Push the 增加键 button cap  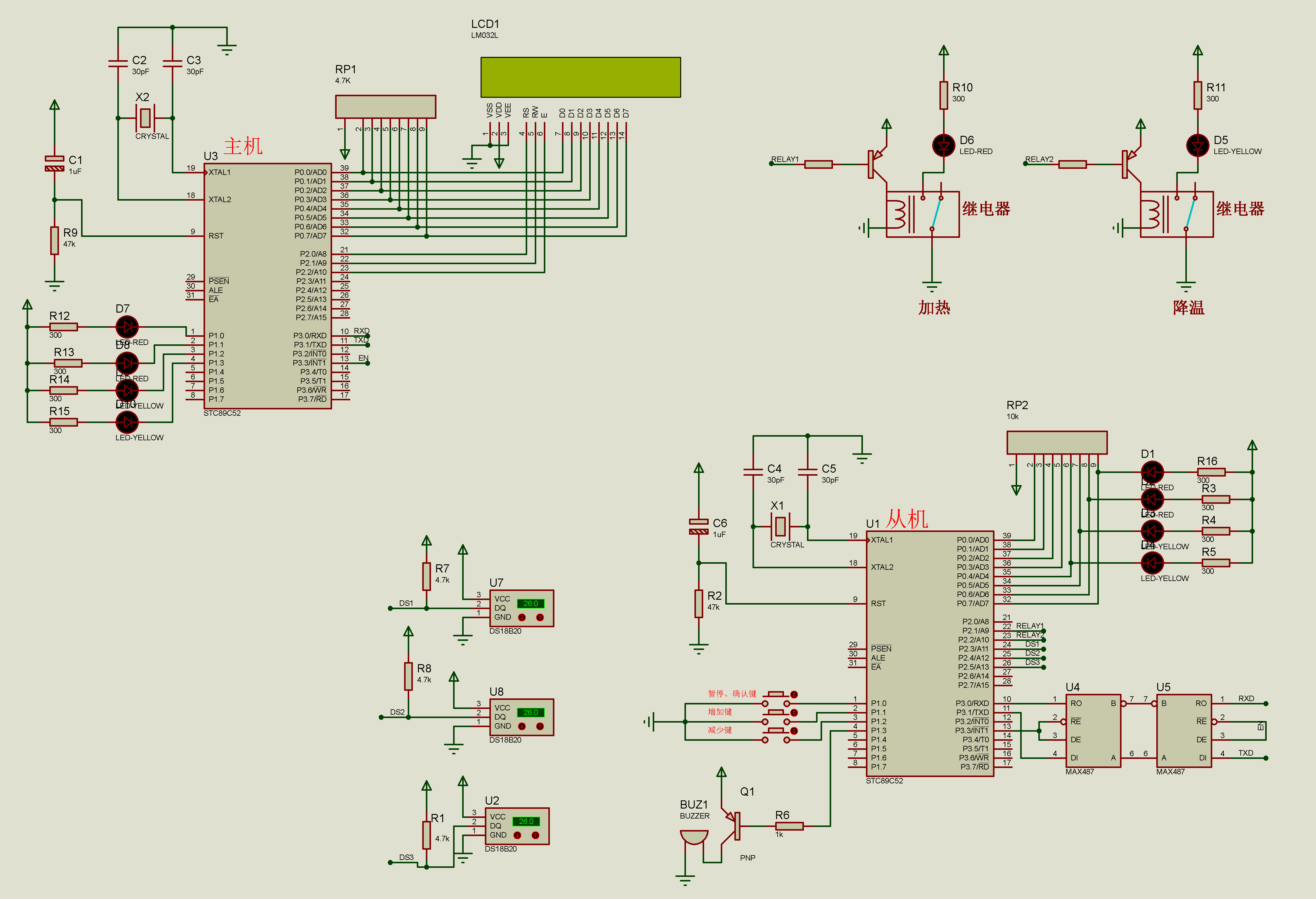776,712
